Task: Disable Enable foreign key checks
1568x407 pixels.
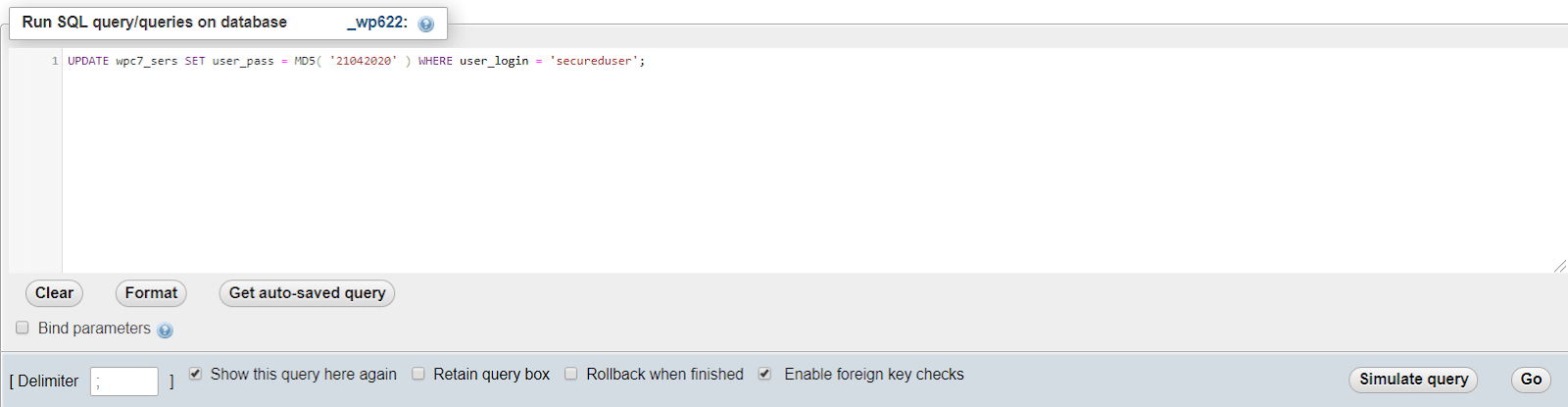Action: (765, 374)
